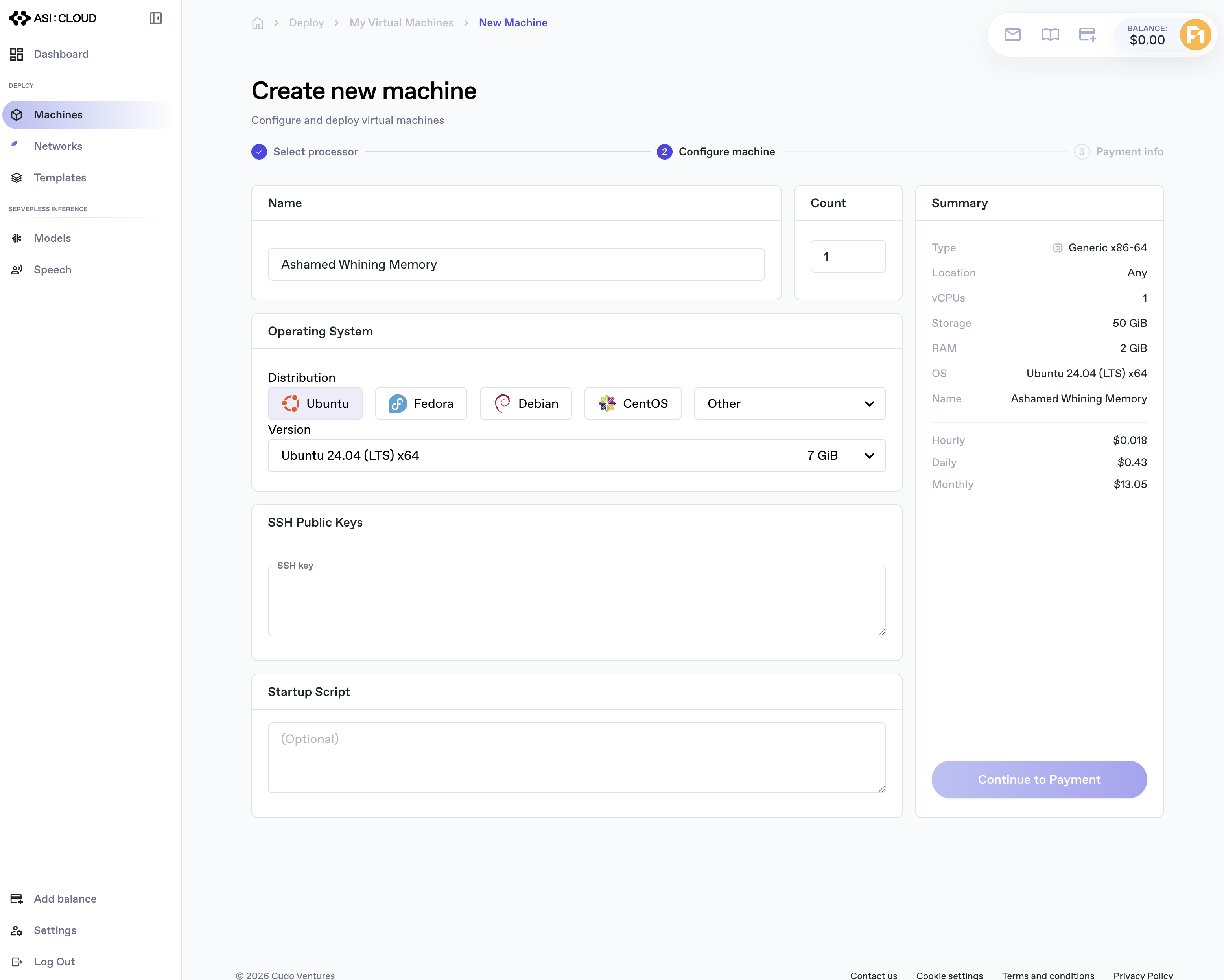Focus the SSH key text area
This screenshot has height=980, width=1224.
(x=577, y=601)
